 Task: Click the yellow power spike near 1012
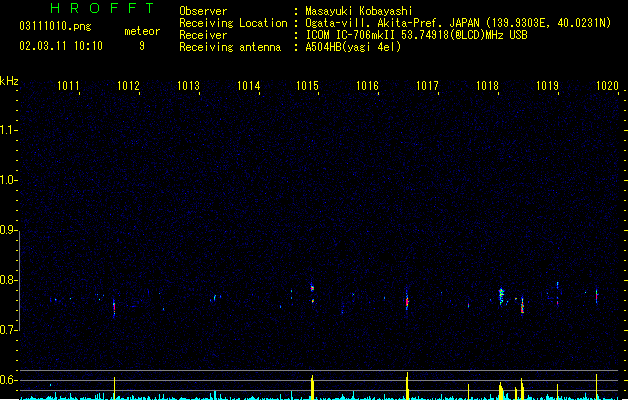tap(114, 388)
